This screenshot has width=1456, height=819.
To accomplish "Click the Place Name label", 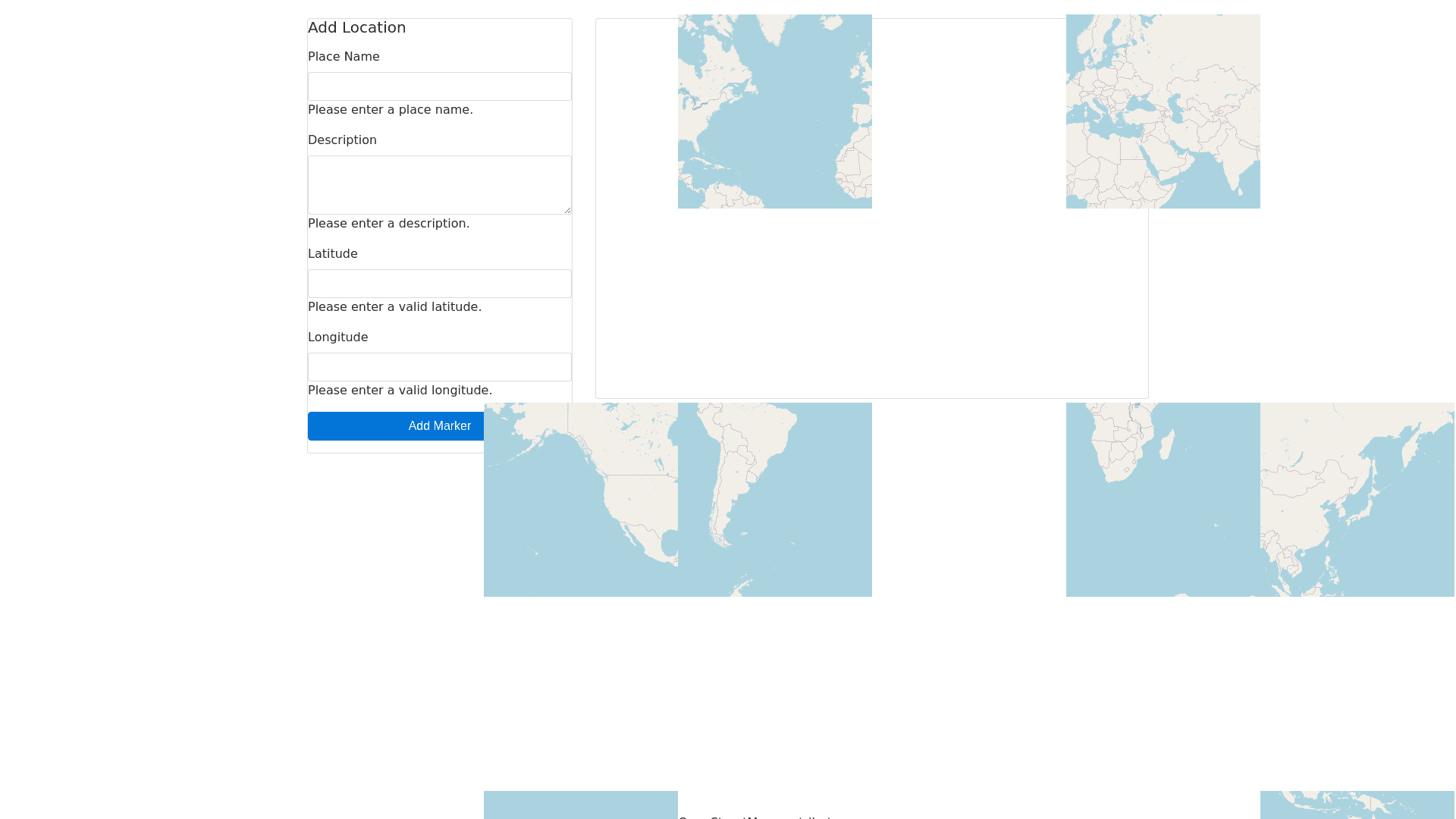I will [x=344, y=57].
